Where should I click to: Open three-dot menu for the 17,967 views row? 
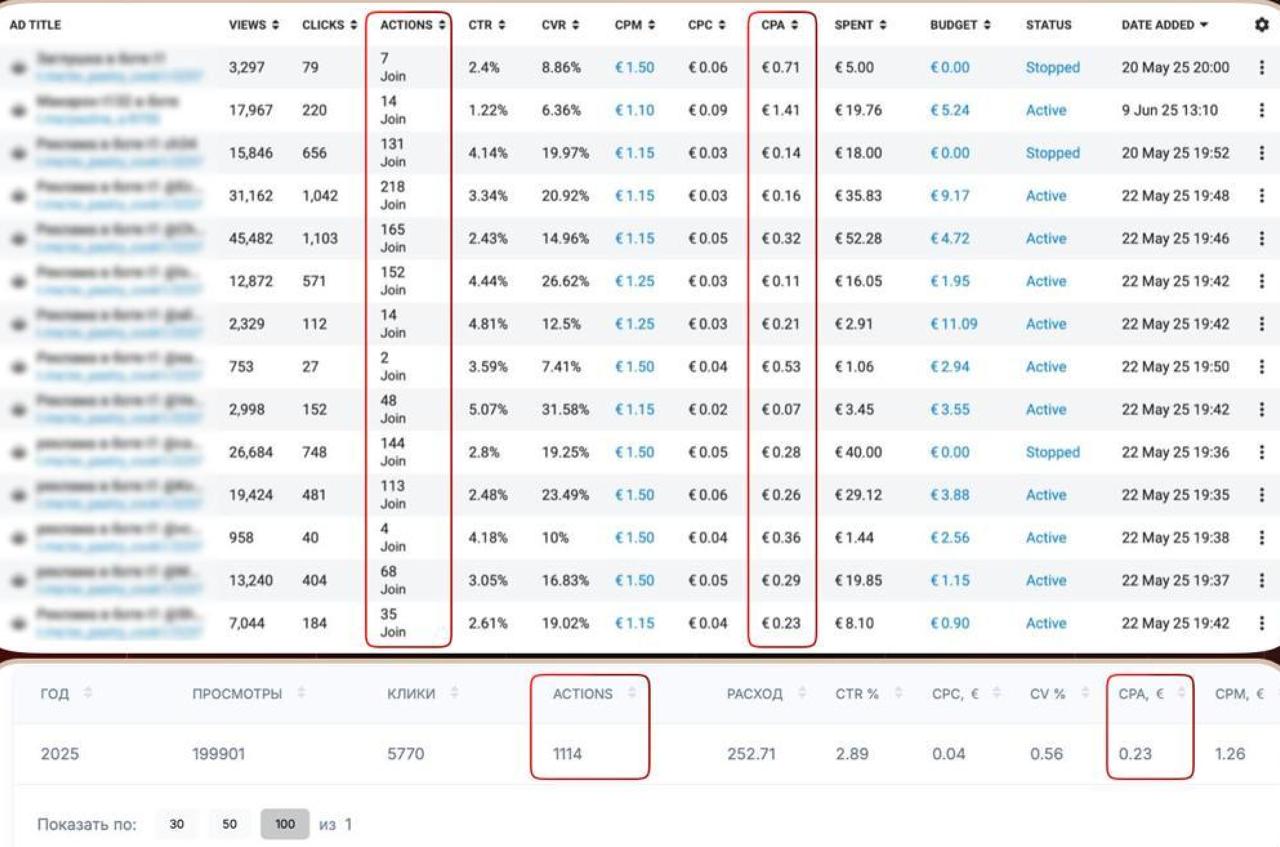point(1261,110)
